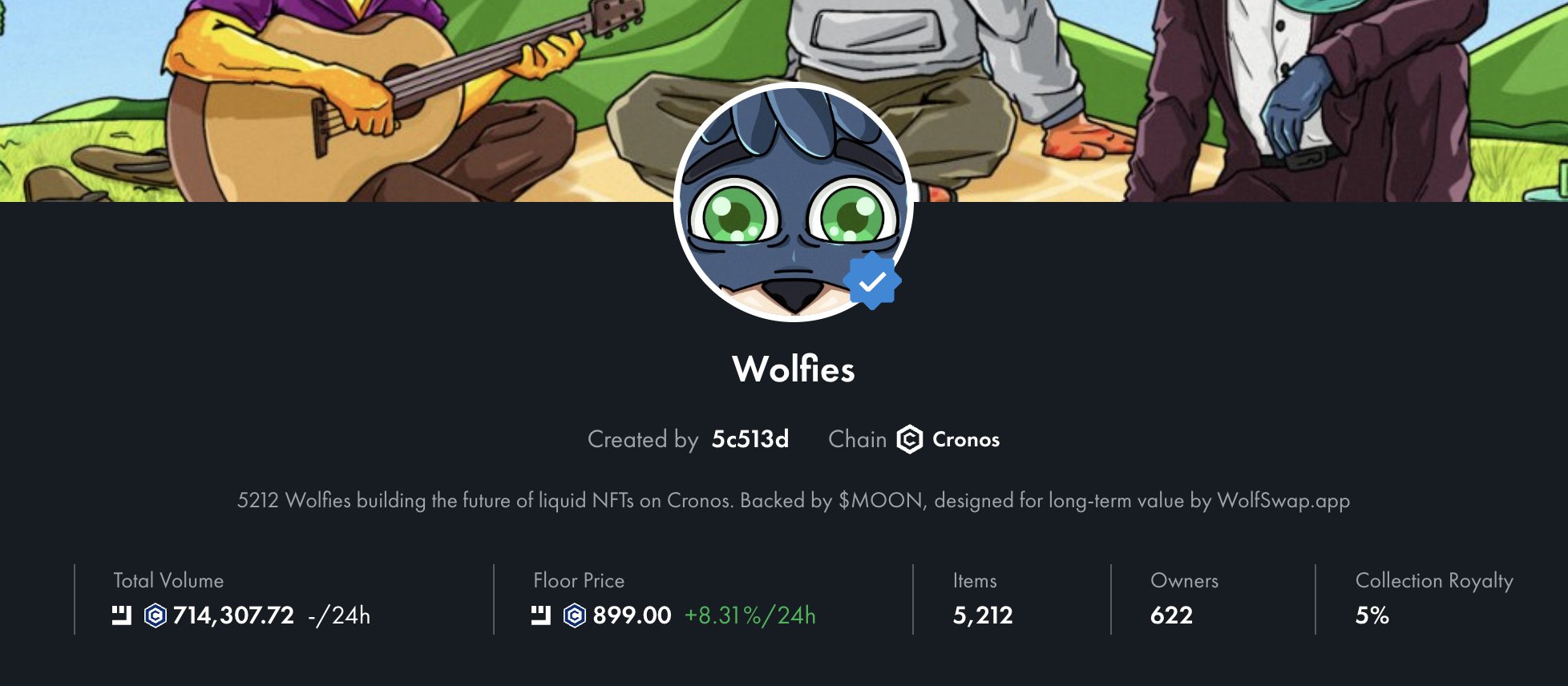Image resolution: width=1568 pixels, height=686 pixels.
Task: Open creator address 5c513d
Action: click(x=750, y=439)
